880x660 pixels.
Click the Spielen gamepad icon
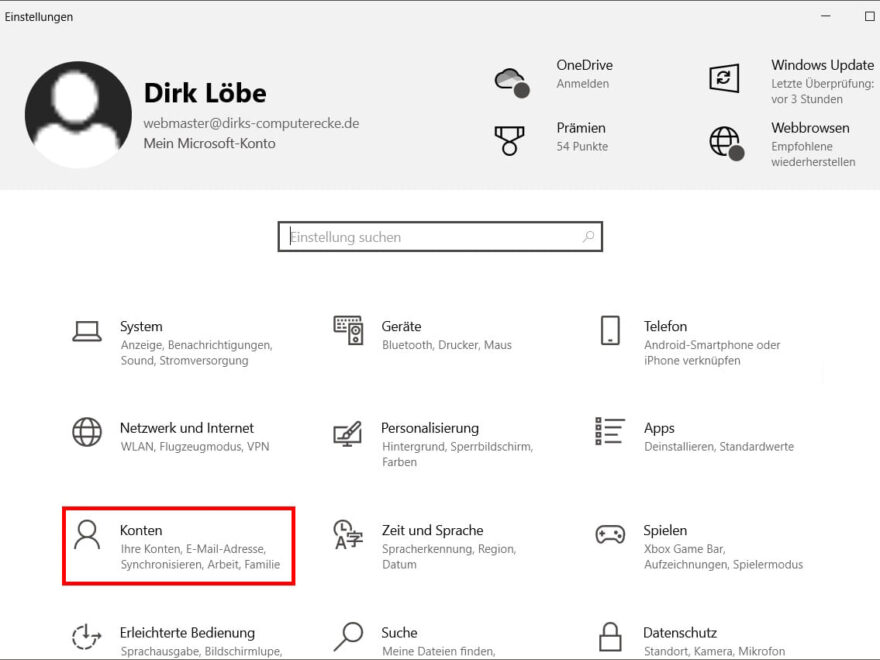point(610,534)
